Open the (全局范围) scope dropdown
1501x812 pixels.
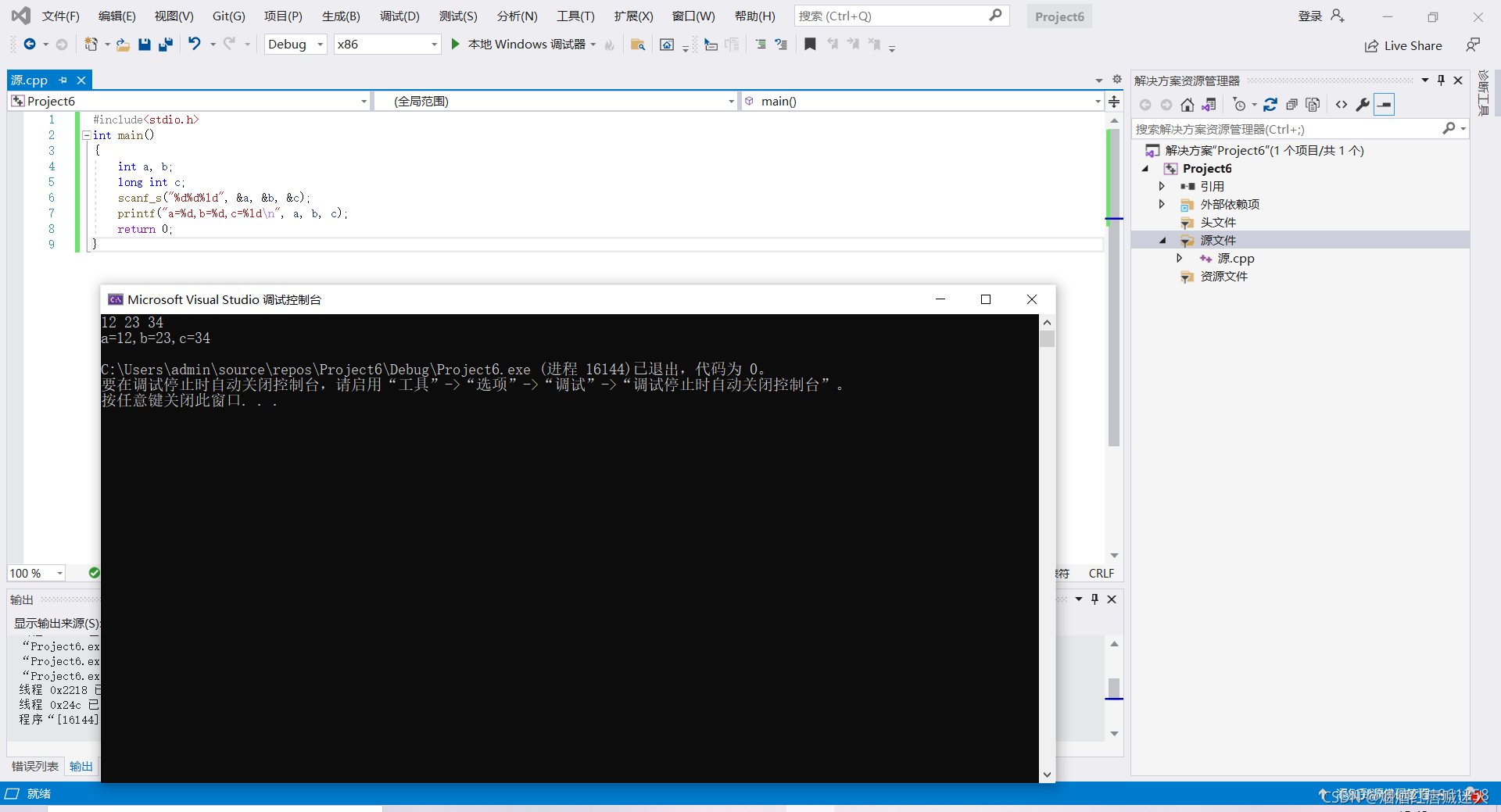pos(556,101)
